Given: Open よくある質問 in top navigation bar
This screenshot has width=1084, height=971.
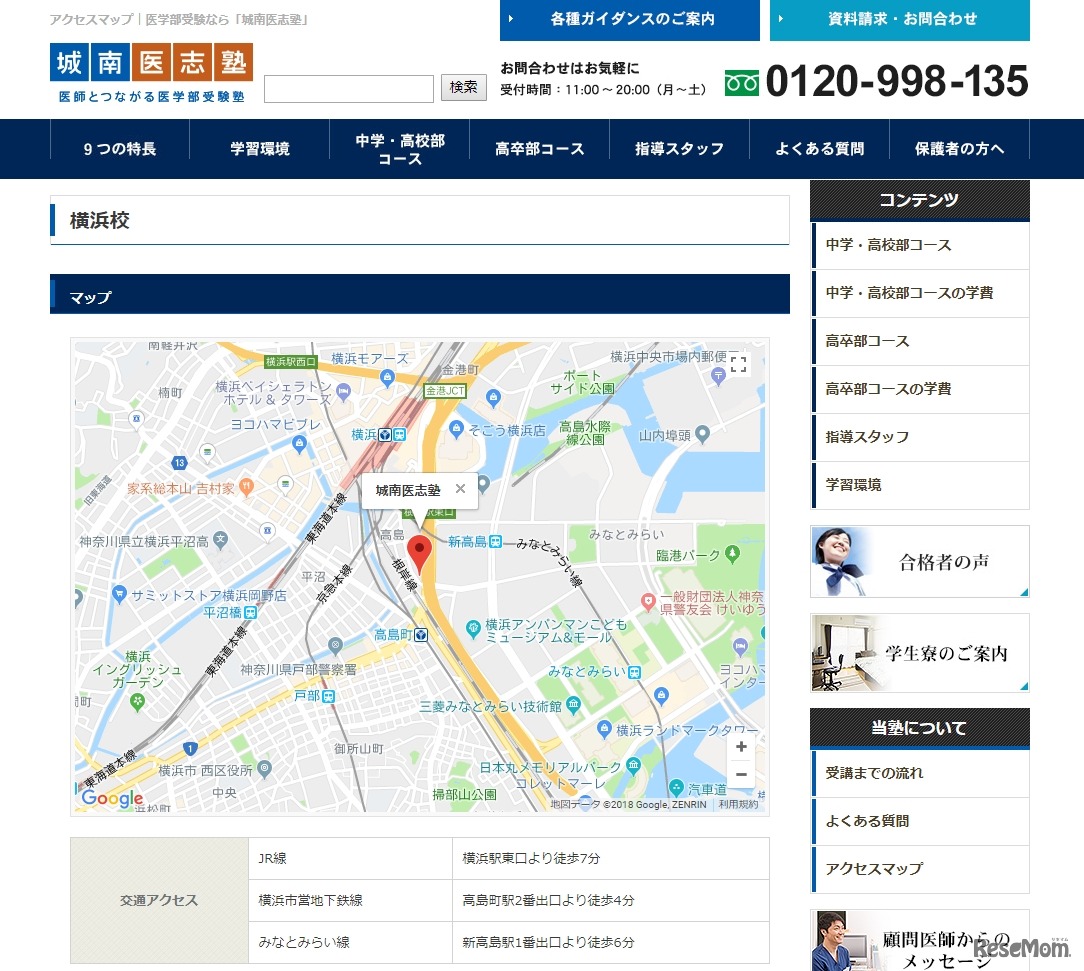Looking at the screenshot, I should pyautogui.click(x=820, y=149).
